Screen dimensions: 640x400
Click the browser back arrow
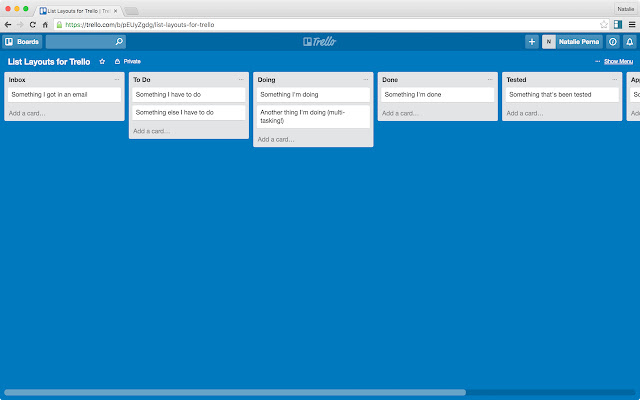(x=8, y=25)
